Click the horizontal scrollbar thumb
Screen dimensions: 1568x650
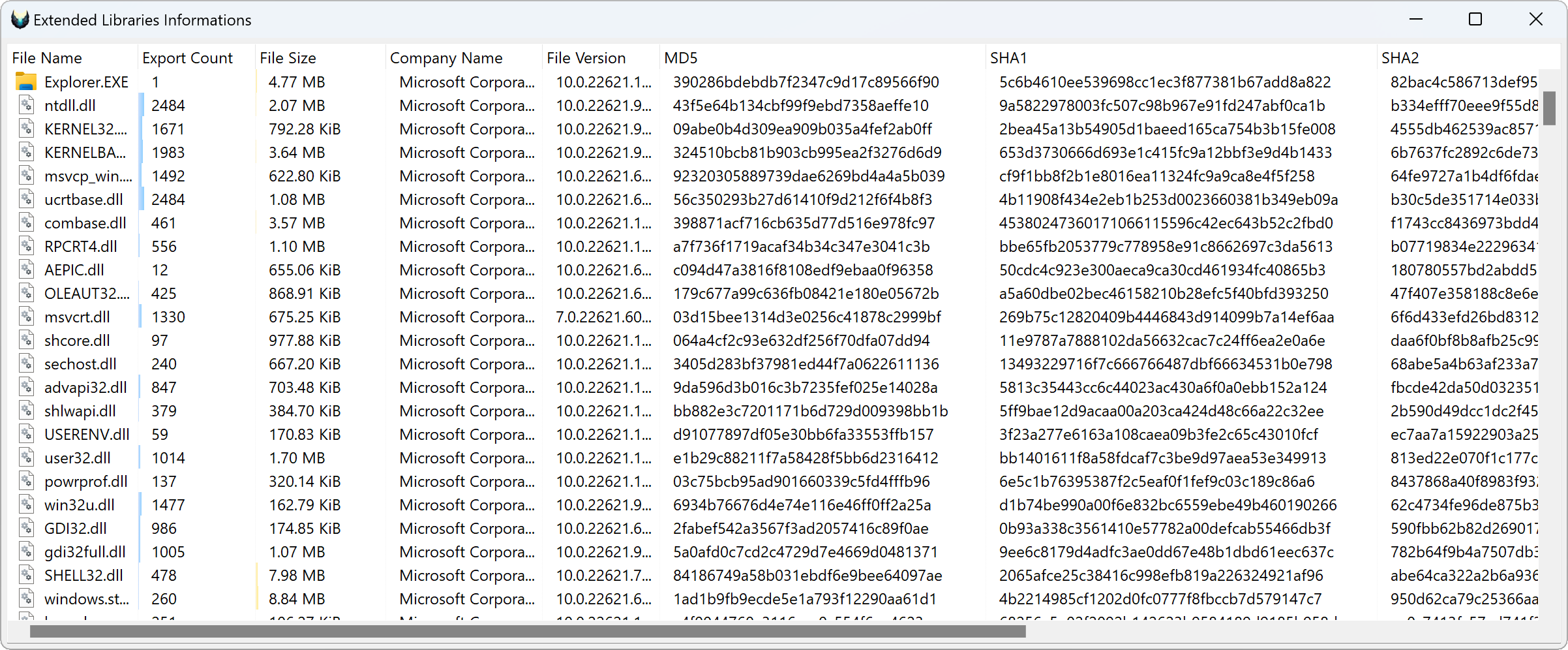(528, 631)
